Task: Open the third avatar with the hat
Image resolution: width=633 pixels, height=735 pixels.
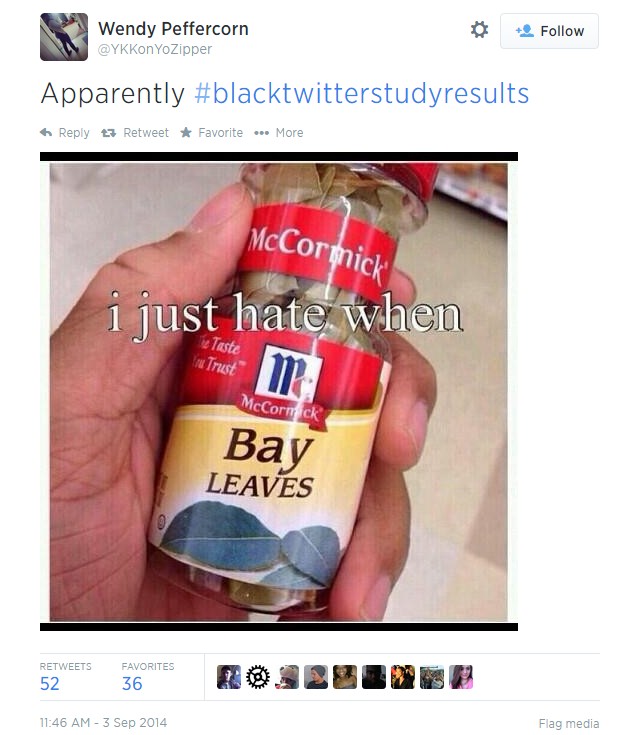Action: pyautogui.click(x=287, y=677)
